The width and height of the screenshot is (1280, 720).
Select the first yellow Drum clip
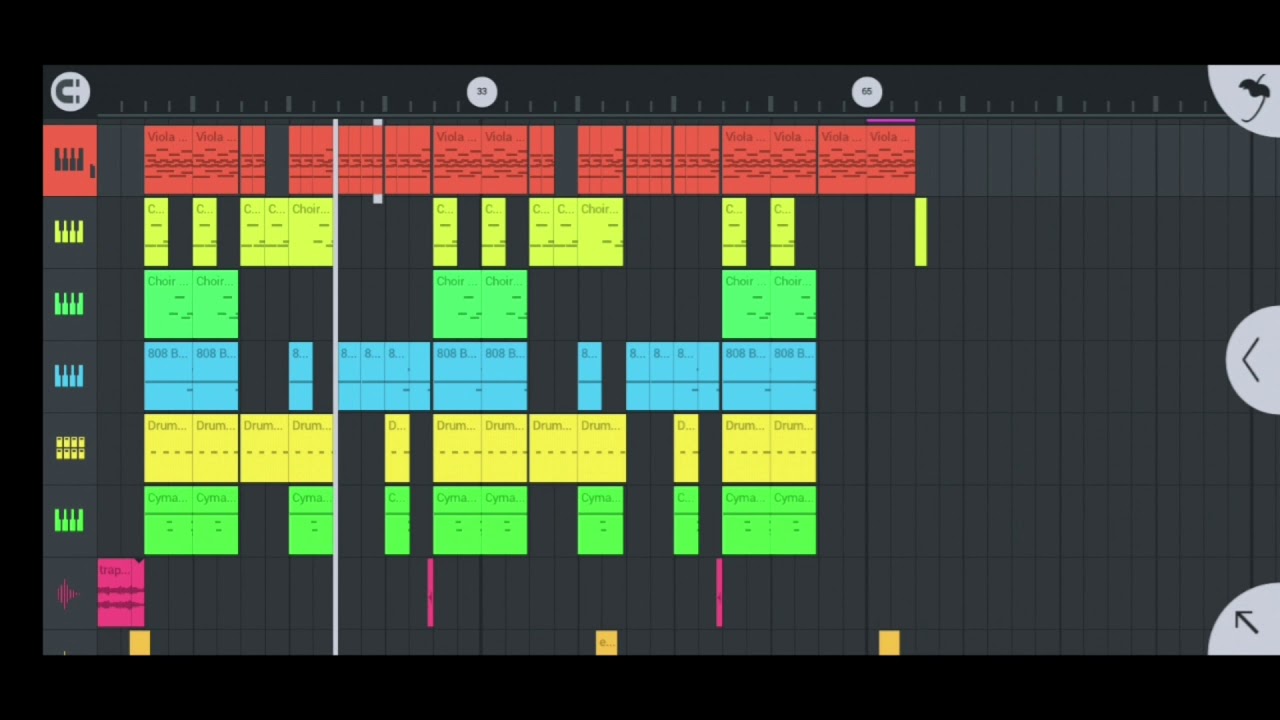tap(168, 448)
